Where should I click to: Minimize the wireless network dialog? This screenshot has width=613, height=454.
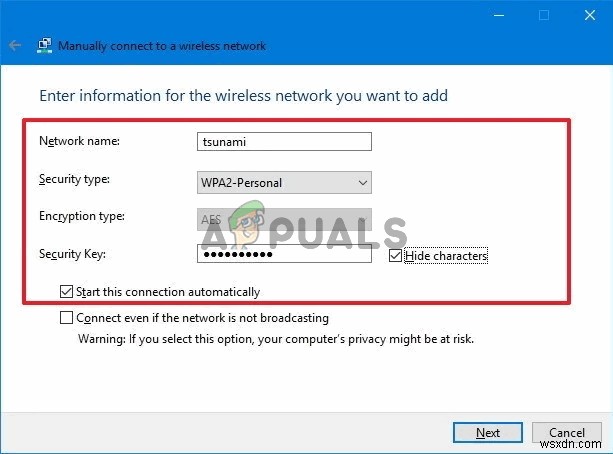[x=498, y=16]
